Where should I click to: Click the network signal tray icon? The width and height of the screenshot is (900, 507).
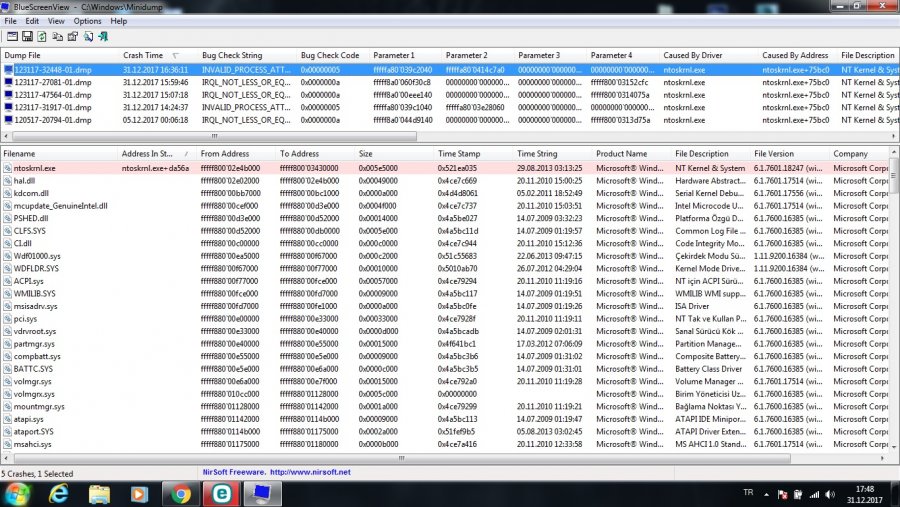point(814,494)
